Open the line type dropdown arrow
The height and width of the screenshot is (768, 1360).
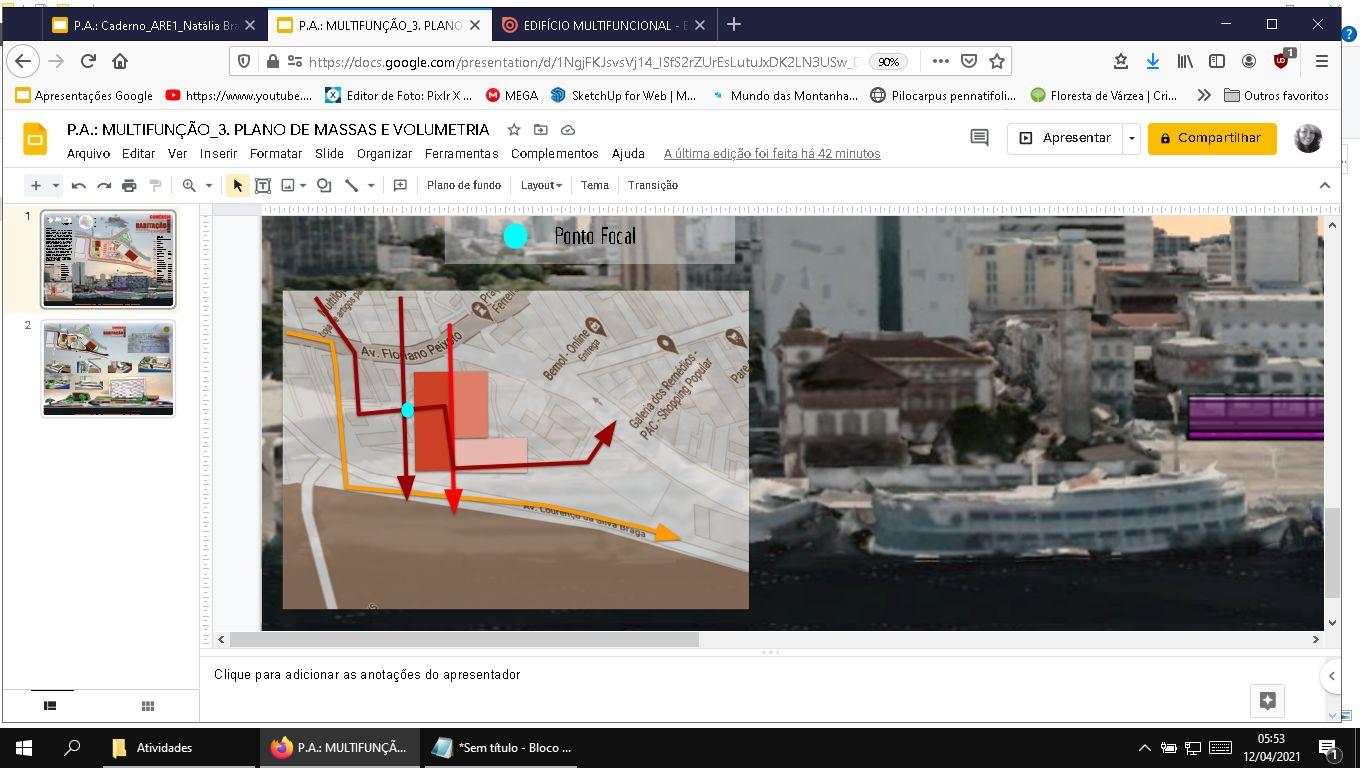(371, 185)
